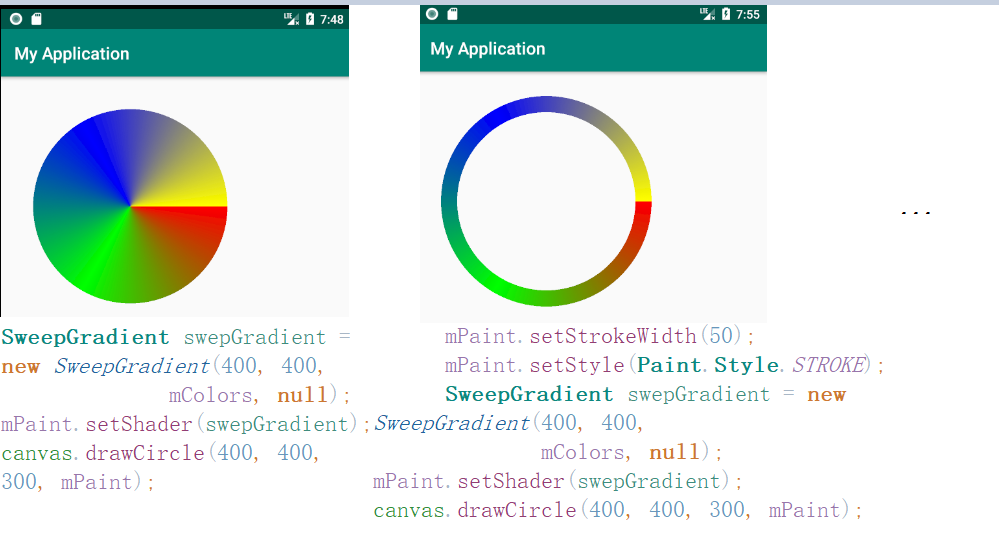Click the 'new' keyword in right code

point(826,396)
